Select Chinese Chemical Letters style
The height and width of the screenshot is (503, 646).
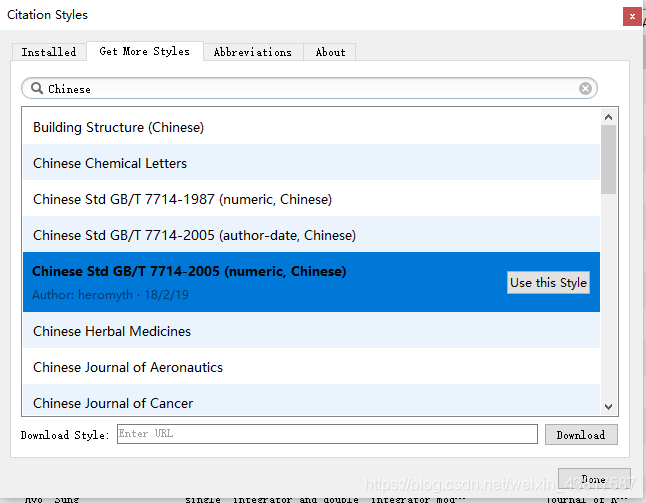[311, 163]
